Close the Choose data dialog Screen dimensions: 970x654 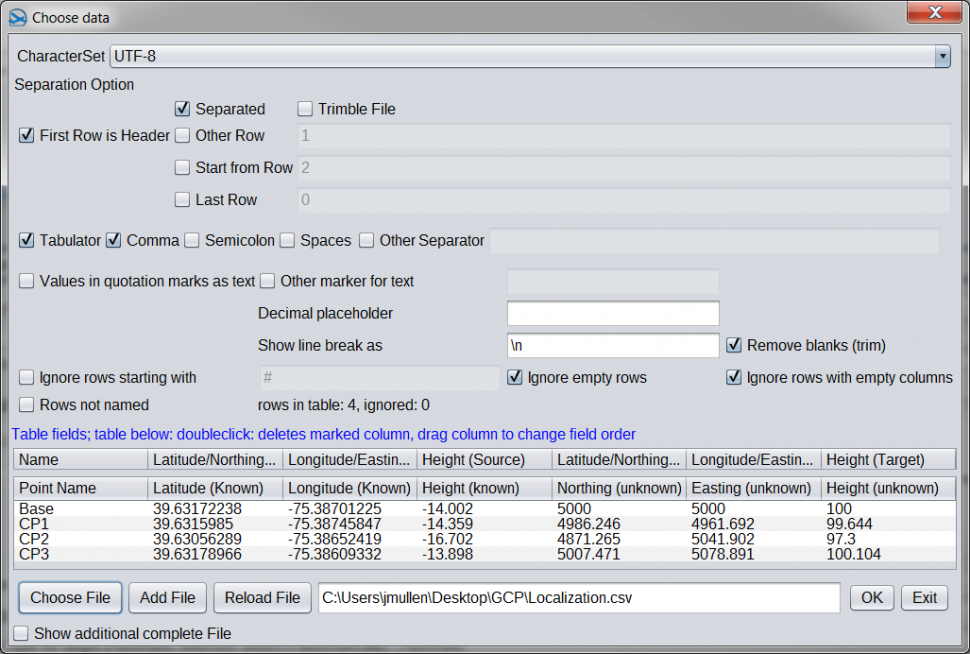pyautogui.click(x=935, y=13)
